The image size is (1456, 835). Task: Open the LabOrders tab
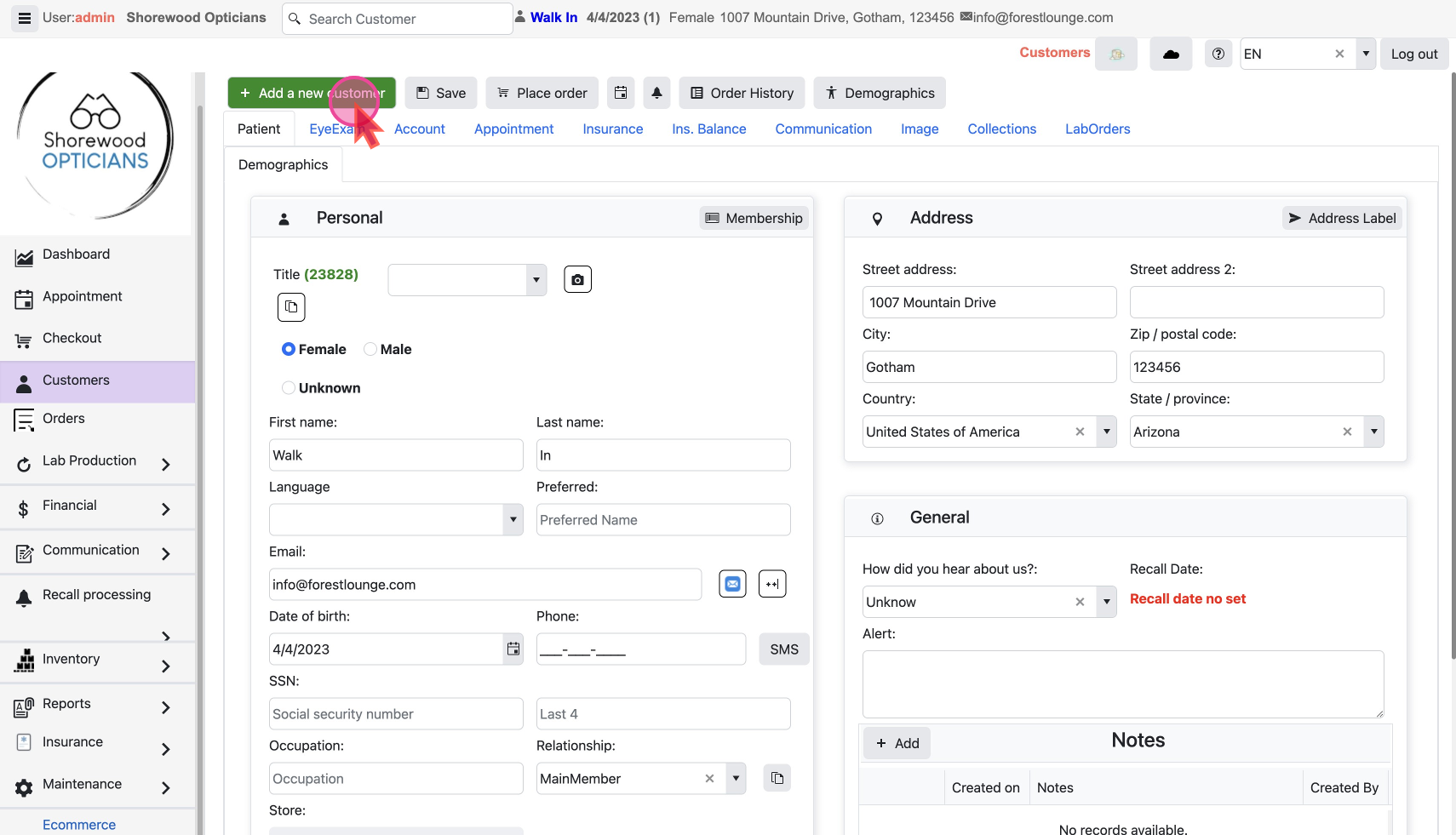1097,129
